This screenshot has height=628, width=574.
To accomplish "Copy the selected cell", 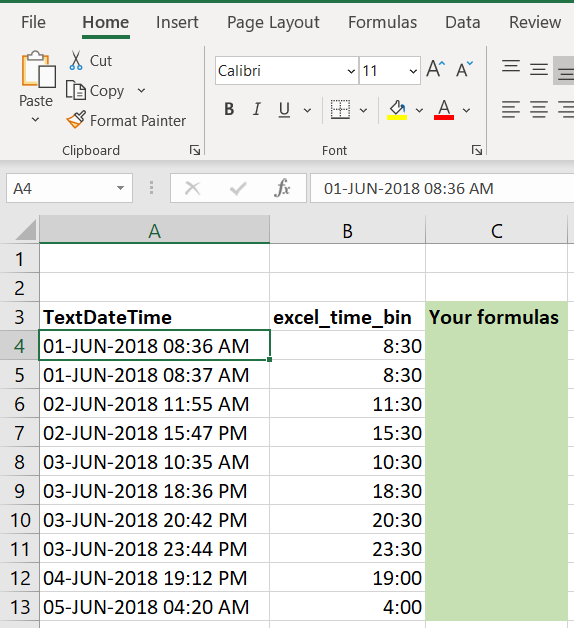I will coord(95,91).
